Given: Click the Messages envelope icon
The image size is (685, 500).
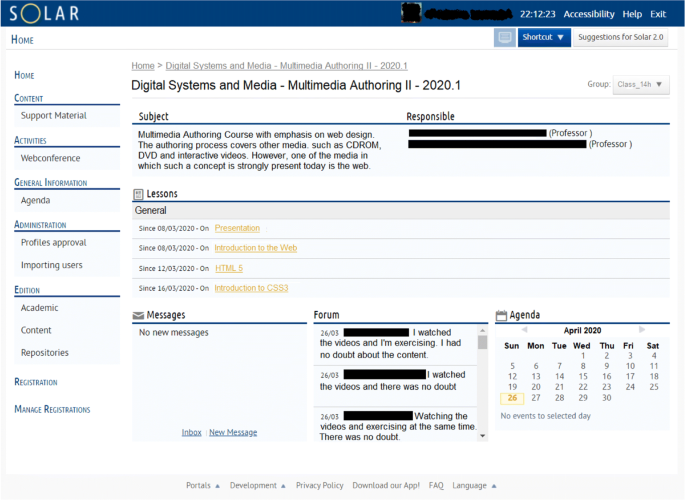Looking at the screenshot, I should coord(138,315).
